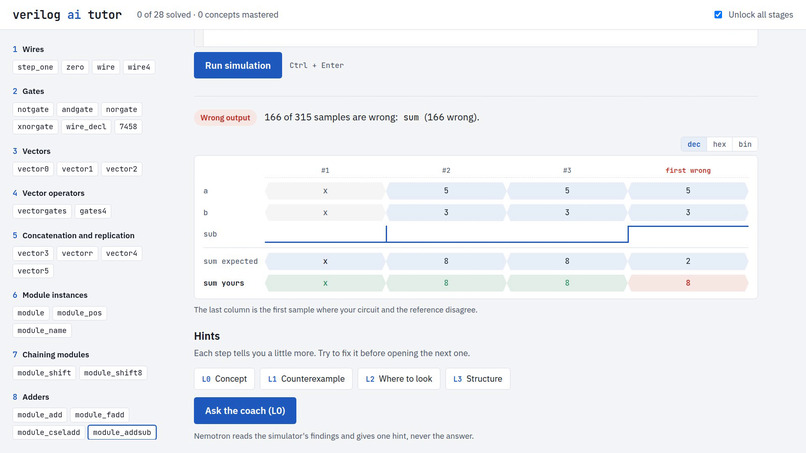
Task: Click '4 Vector operators' section heading
Action: pos(48,193)
